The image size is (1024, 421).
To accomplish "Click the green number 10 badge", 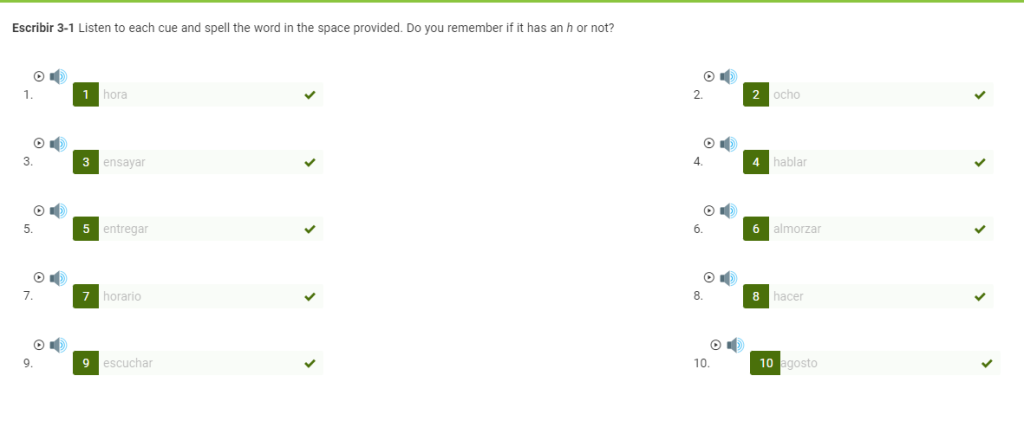I will pos(765,363).
